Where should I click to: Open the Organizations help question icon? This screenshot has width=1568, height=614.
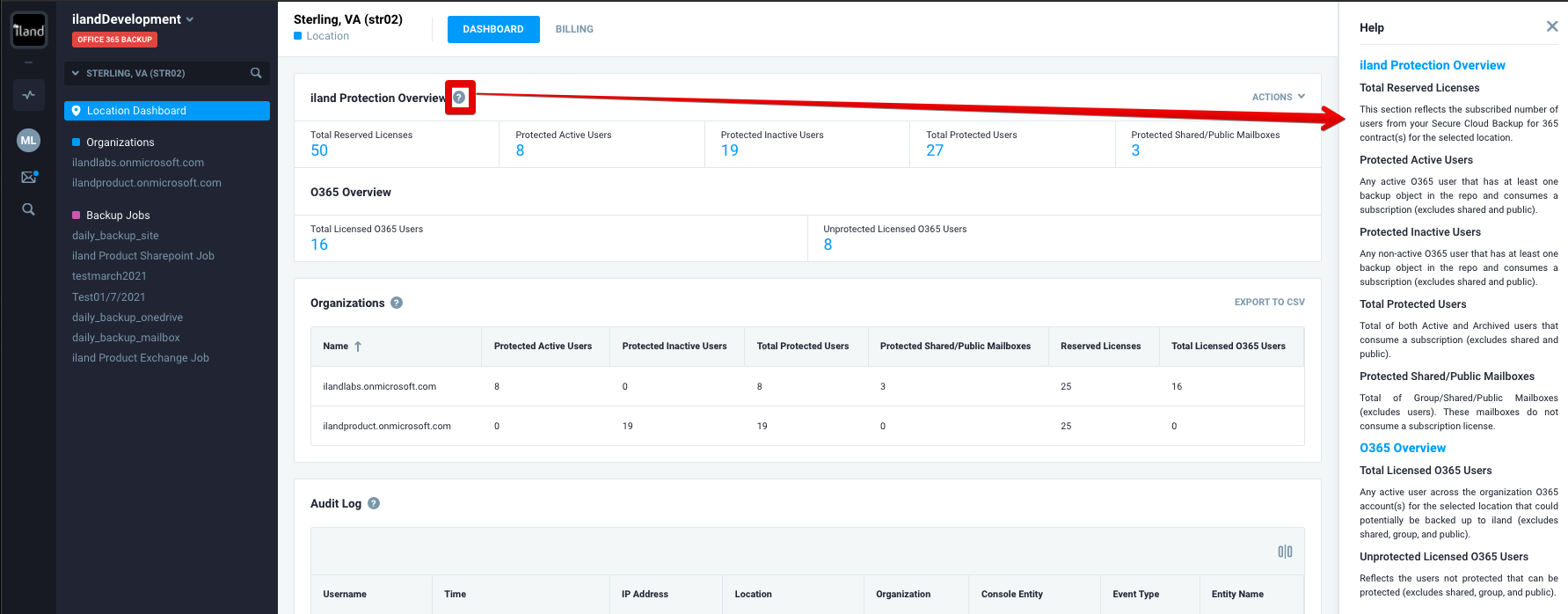[397, 303]
